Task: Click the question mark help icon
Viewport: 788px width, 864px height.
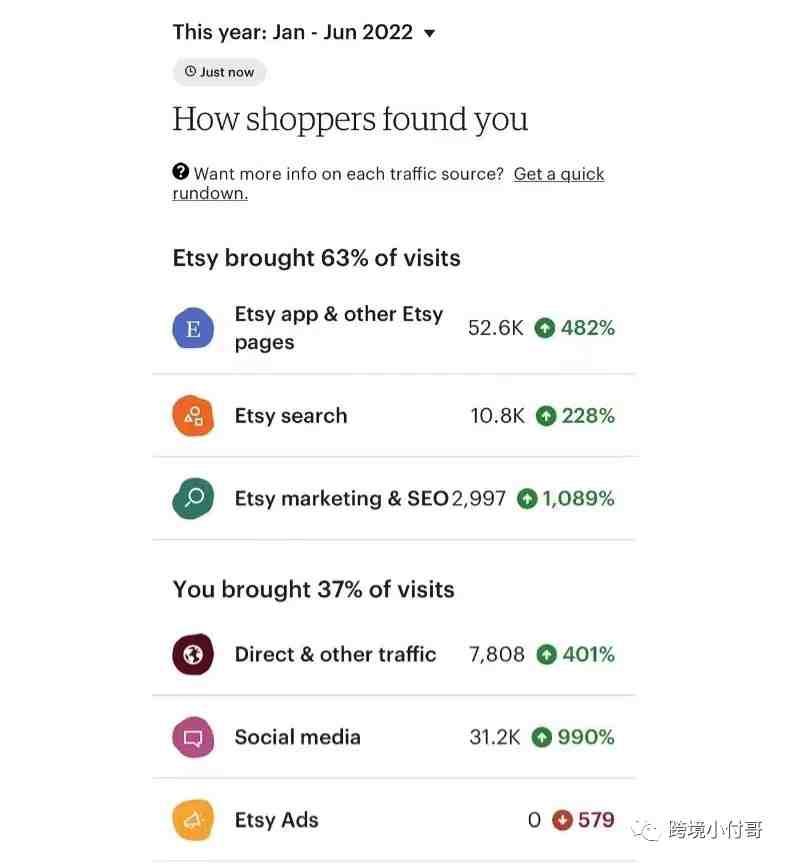Action: click(x=180, y=172)
